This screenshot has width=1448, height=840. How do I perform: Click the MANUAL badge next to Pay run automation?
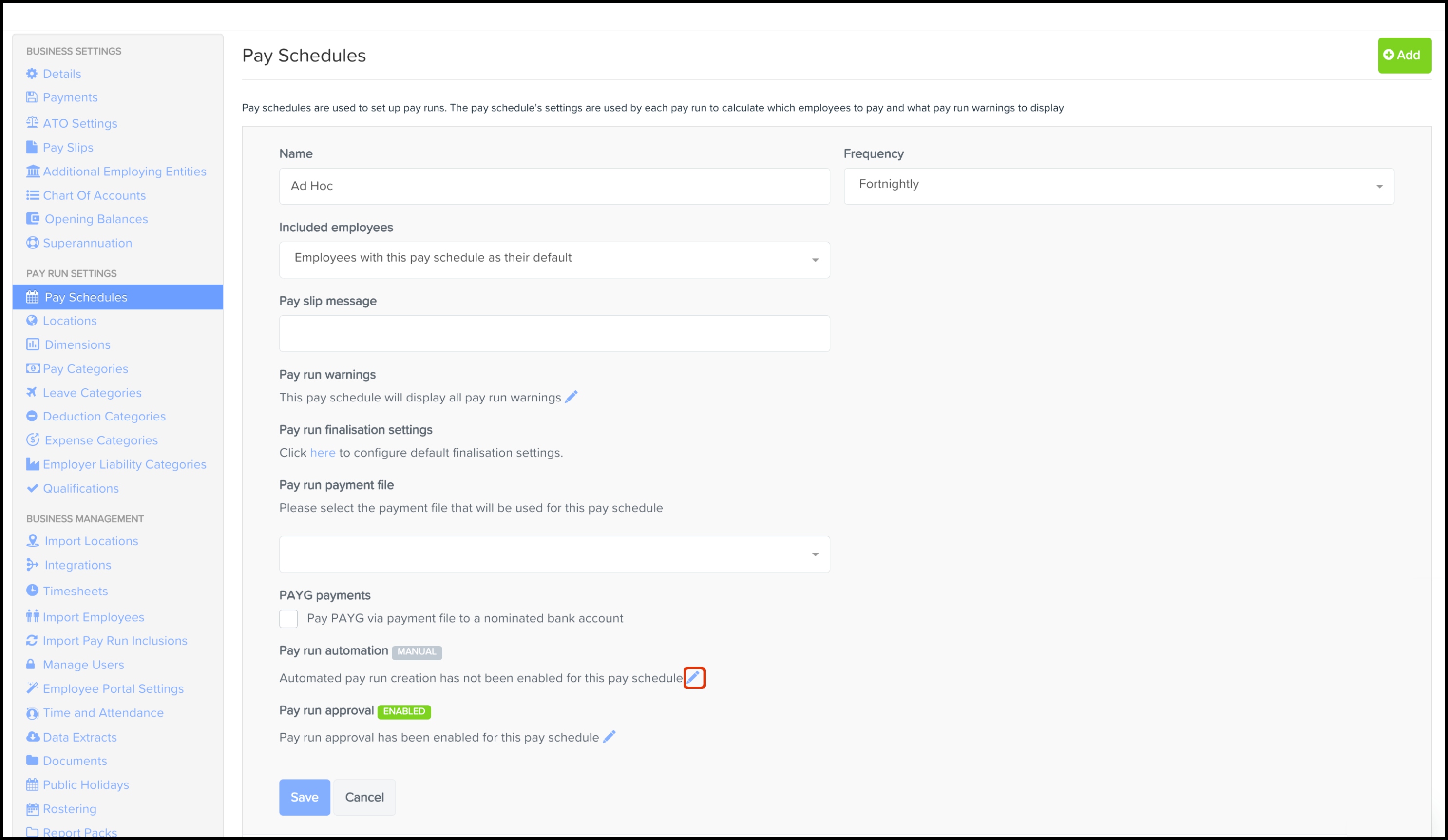coord(417,651)
